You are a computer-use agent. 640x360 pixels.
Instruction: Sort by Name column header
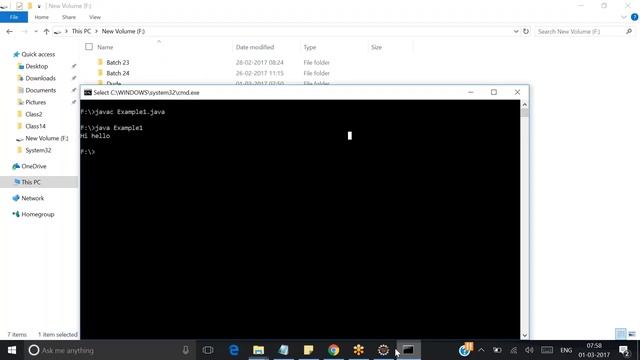pos(105,47)
